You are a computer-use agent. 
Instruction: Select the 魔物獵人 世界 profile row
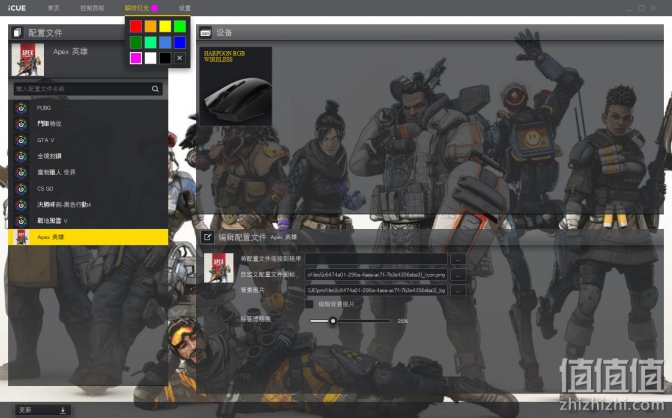[x=88, y=172]
